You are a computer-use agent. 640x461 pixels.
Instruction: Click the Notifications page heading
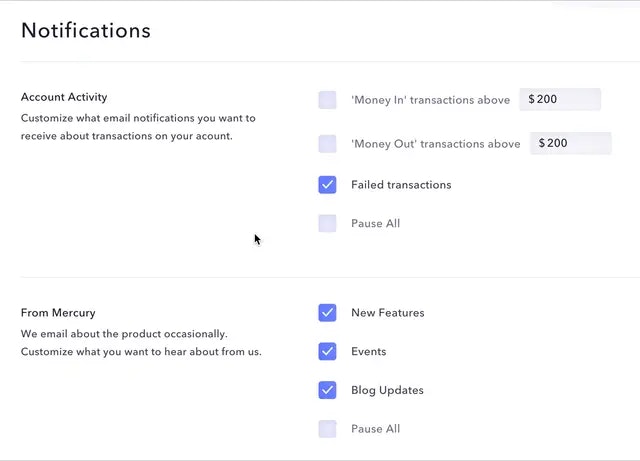pyautogui.click(x=86, y=30)
